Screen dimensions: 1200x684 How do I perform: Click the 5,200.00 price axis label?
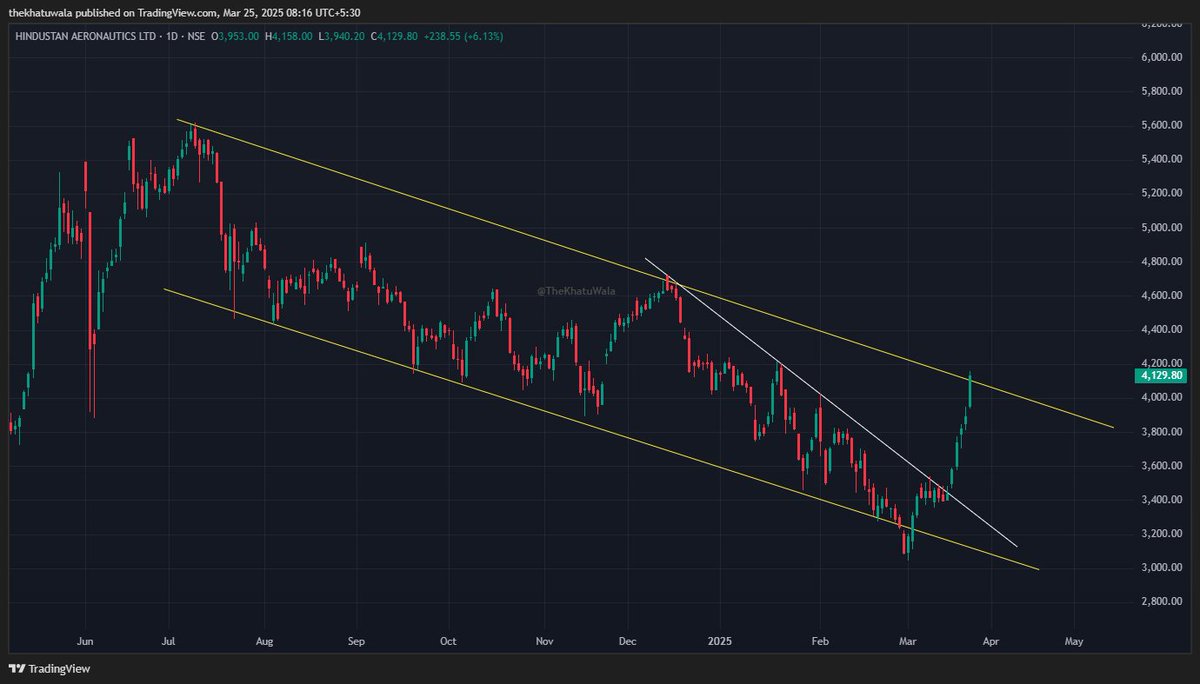pos(1163,193)
